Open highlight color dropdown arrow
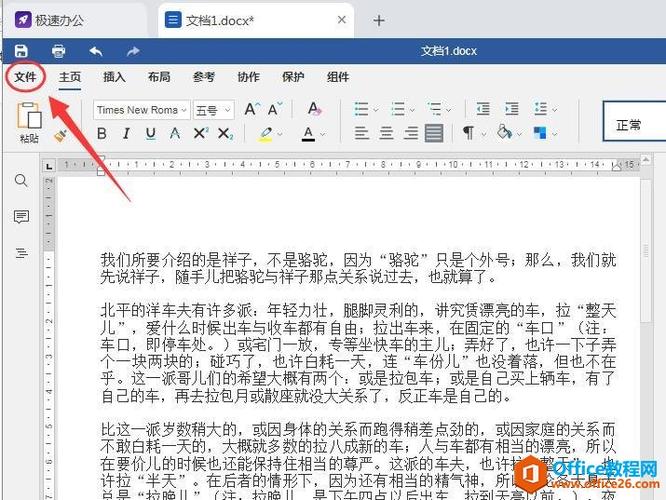Screen dimensions: 666x500 tap(280, 134)
